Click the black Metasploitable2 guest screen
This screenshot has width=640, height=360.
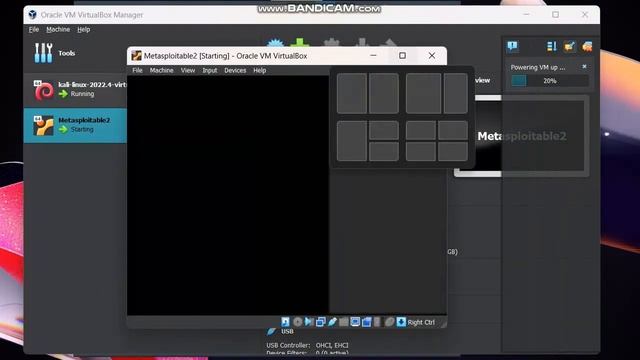coord(228,195)
